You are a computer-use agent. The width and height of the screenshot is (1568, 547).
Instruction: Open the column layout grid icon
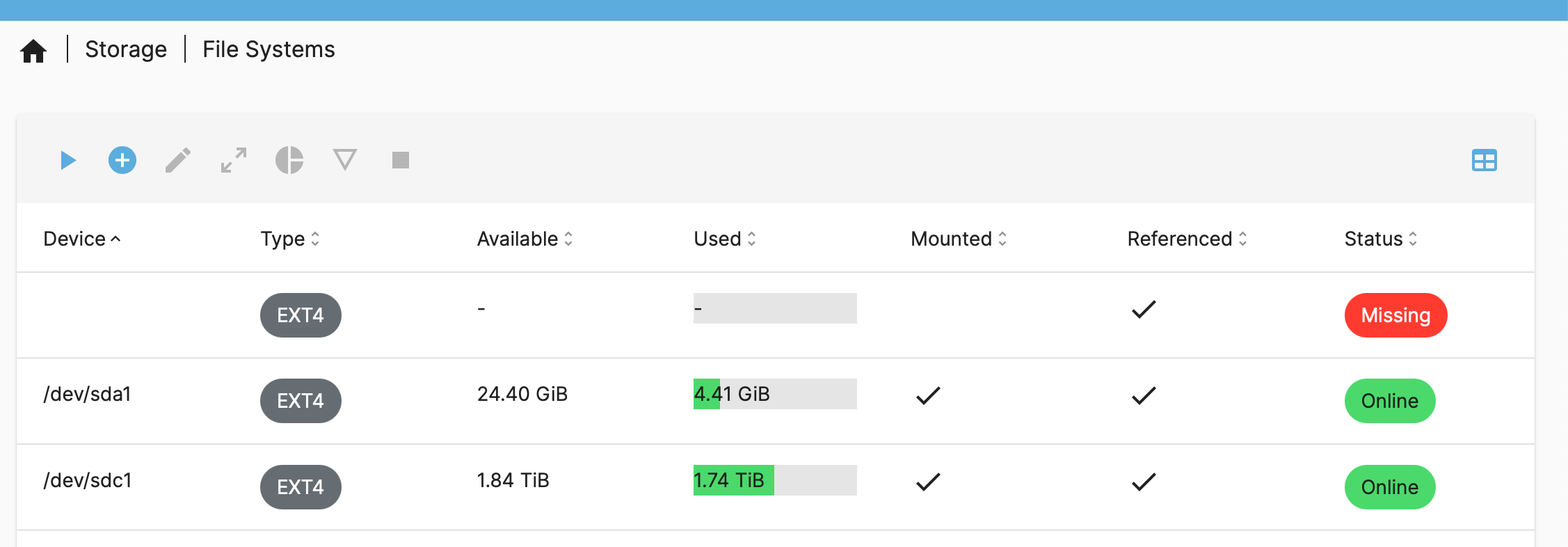pos(1484,161)
